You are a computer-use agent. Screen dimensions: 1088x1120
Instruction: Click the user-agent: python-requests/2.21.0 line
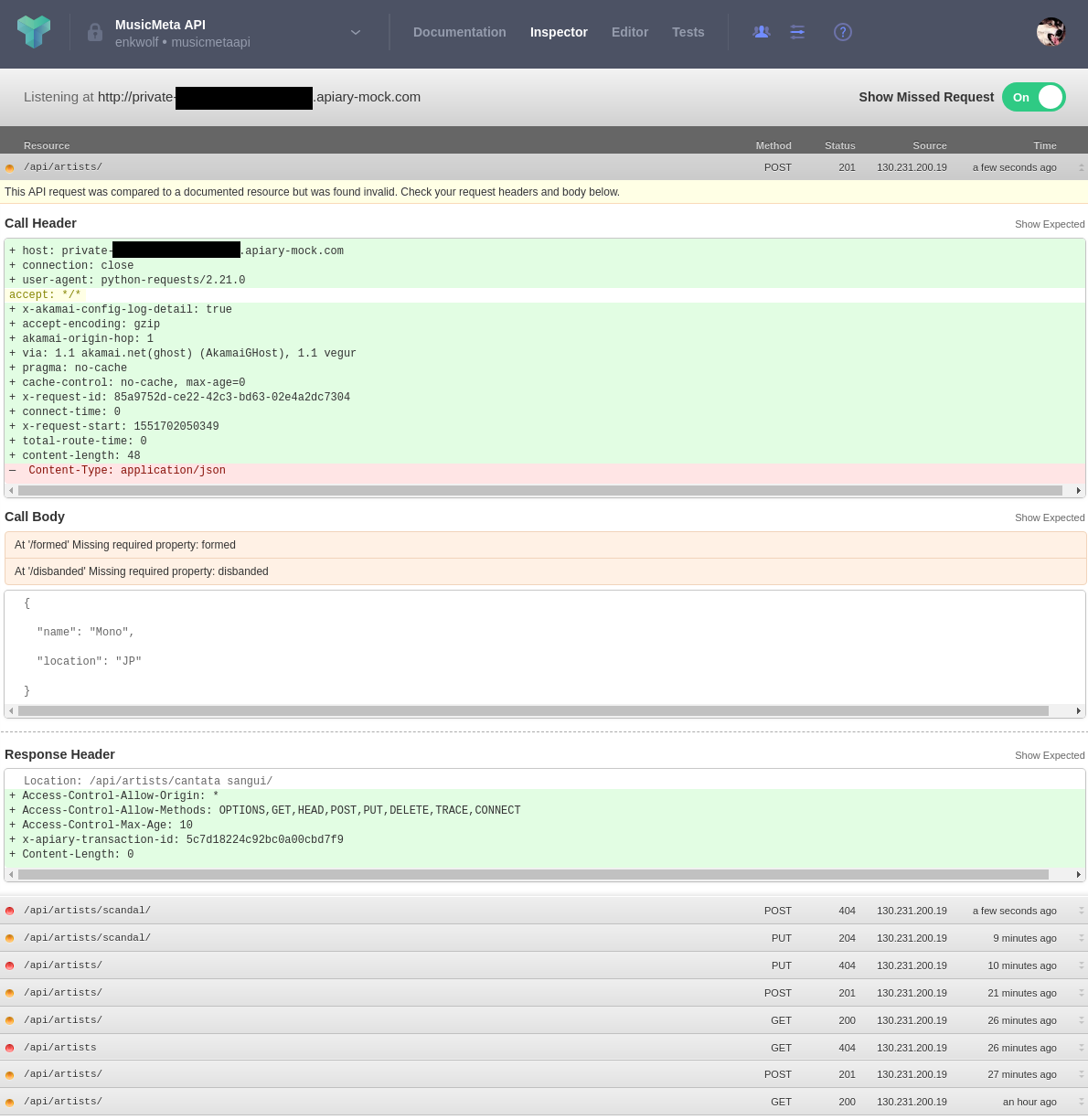pyautogui.click(x=127, y=281)
